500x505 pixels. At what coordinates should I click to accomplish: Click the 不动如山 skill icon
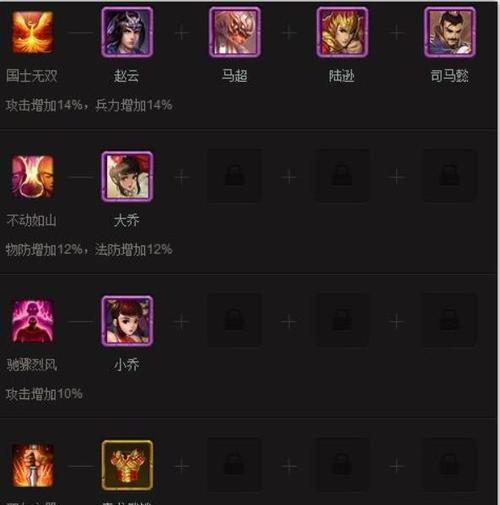[x=32, y=177]
